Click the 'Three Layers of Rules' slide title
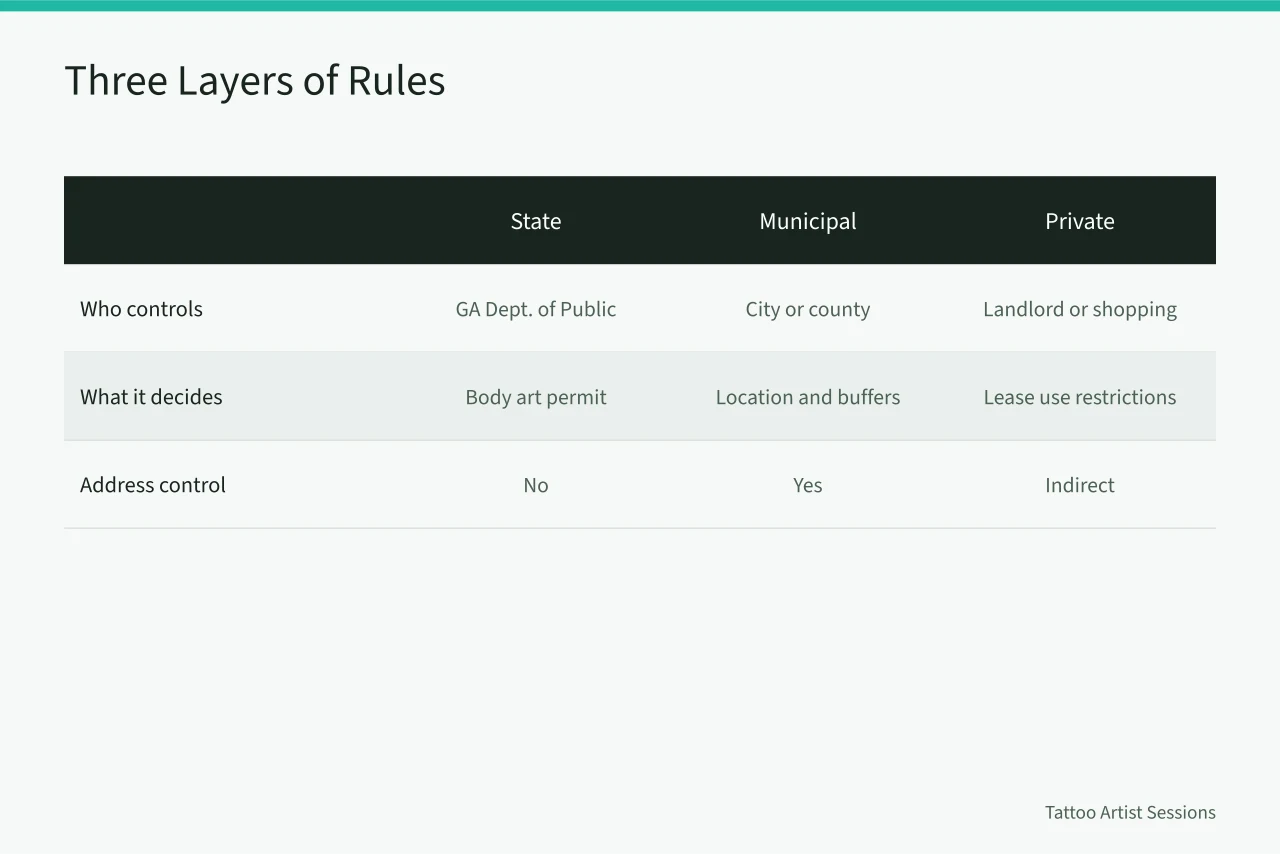Viewport: 1280px width, 854px height. (255, 81)
